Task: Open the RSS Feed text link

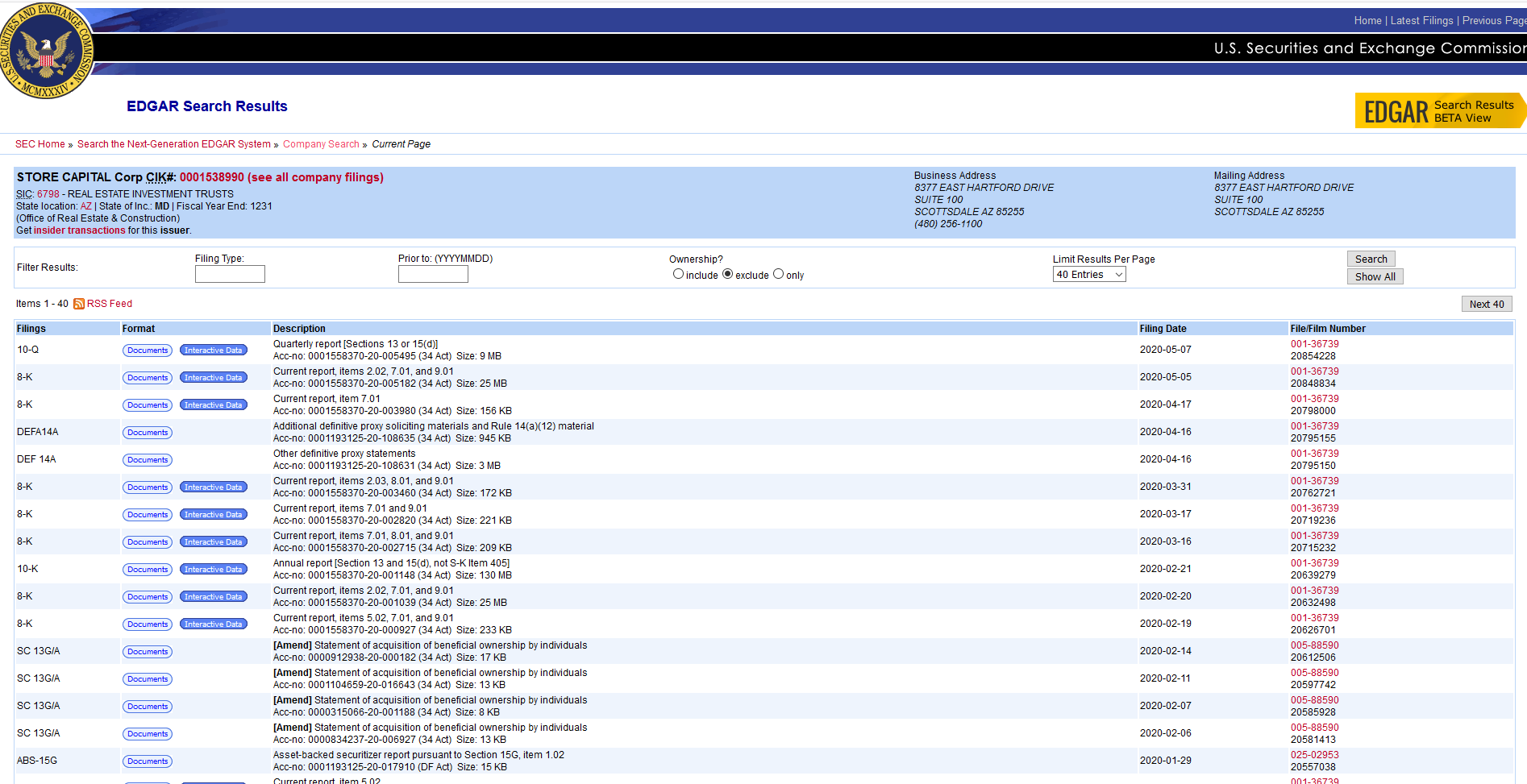Action: 110,304
